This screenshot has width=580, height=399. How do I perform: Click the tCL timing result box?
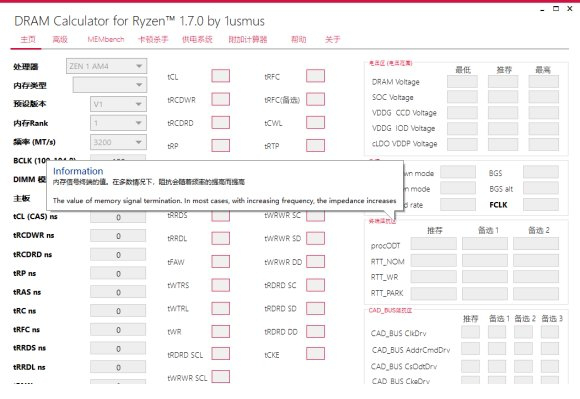(x=220, y=76)
